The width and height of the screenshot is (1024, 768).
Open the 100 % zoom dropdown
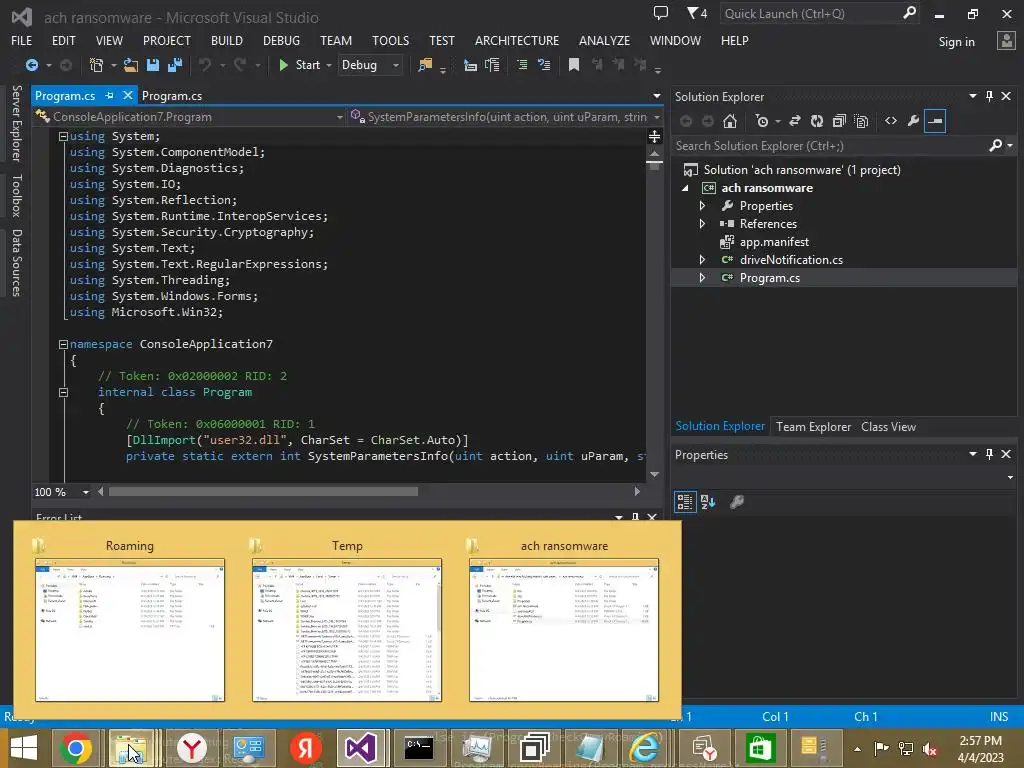(86, 492)
